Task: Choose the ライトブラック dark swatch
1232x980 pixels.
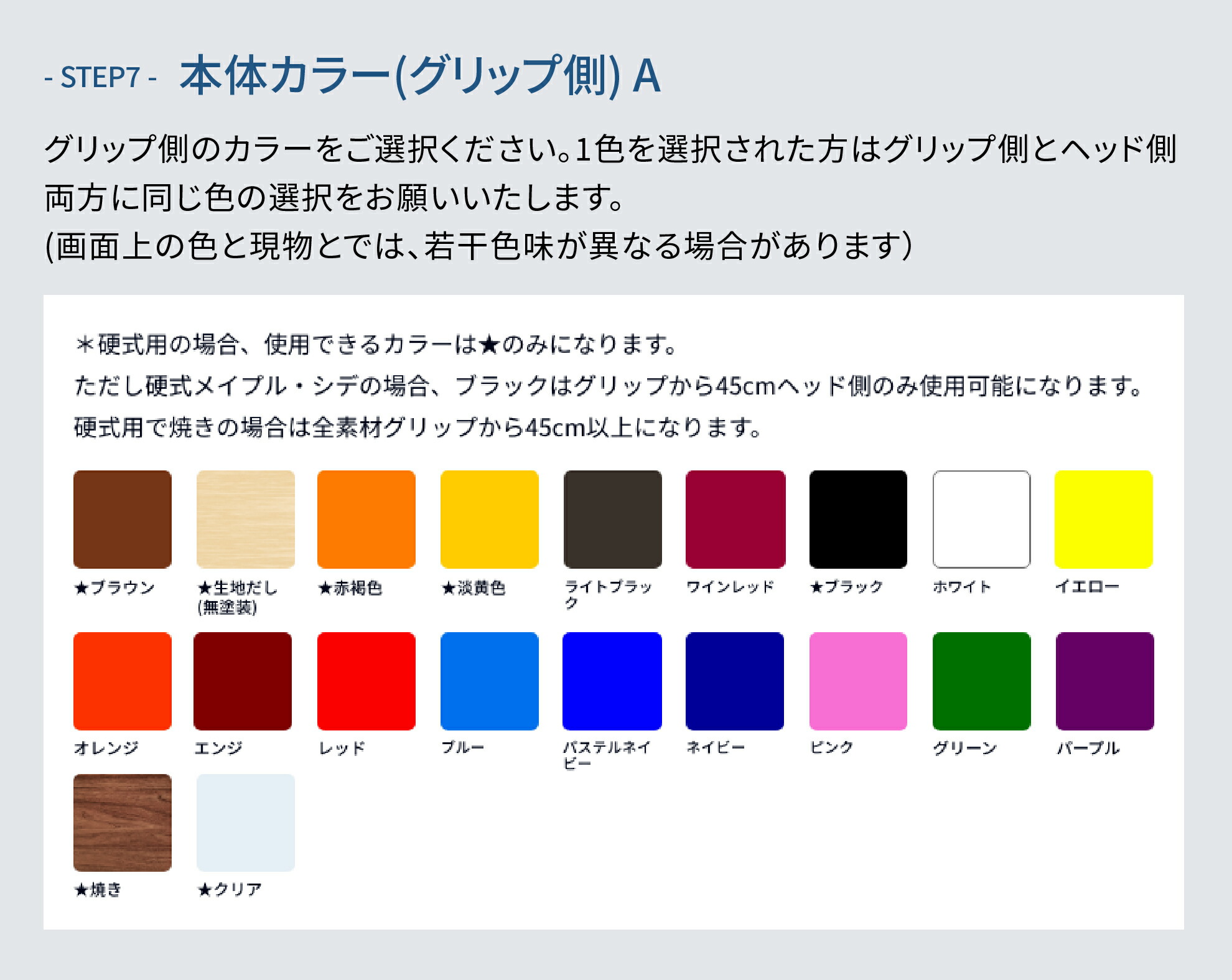Action: coord(613,519)
